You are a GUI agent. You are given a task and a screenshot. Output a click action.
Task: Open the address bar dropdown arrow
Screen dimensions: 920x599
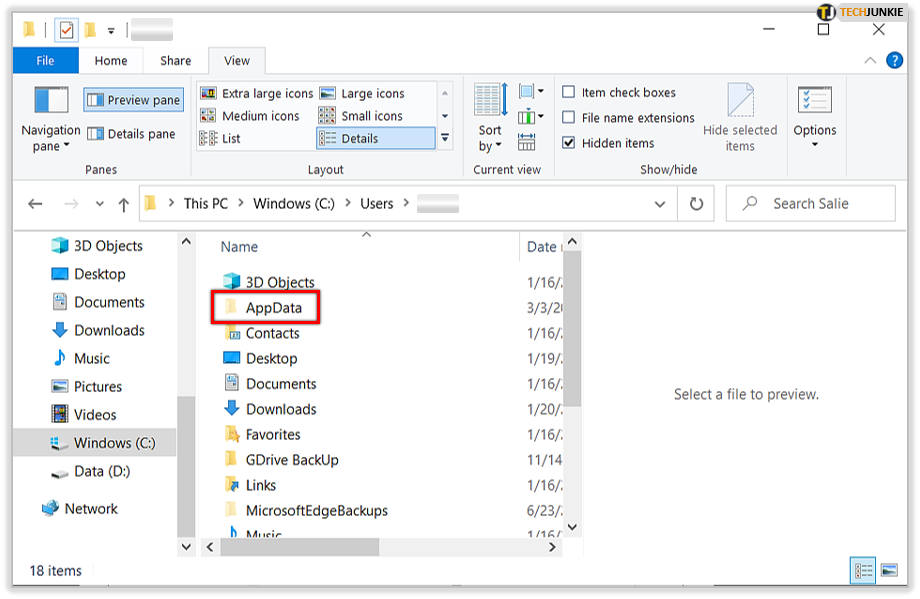pos(660,203)
